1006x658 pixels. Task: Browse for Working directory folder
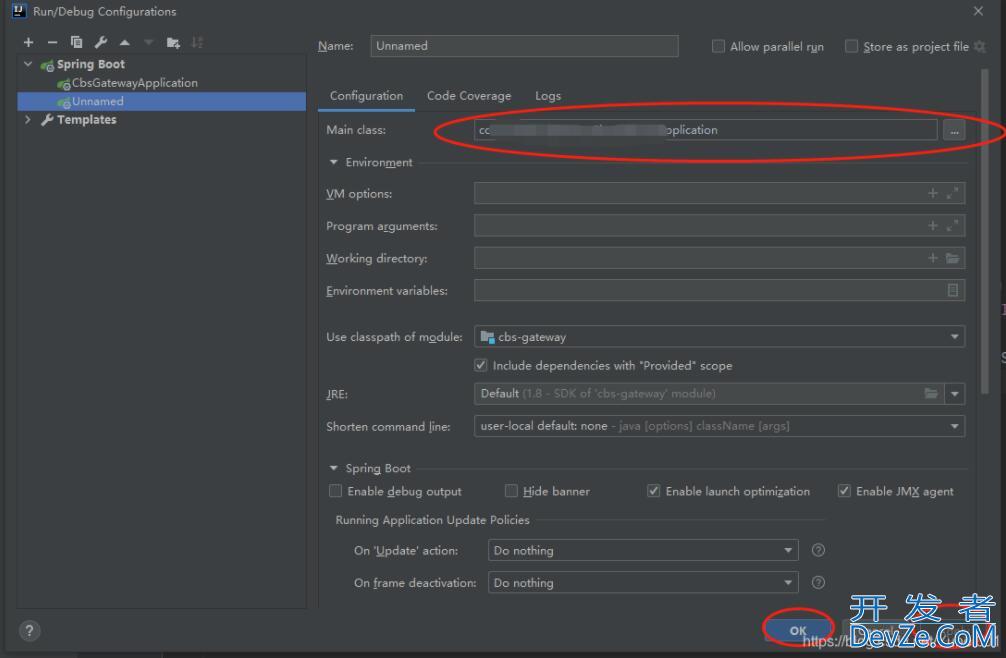pyautogui.click(x=953, y=258)
